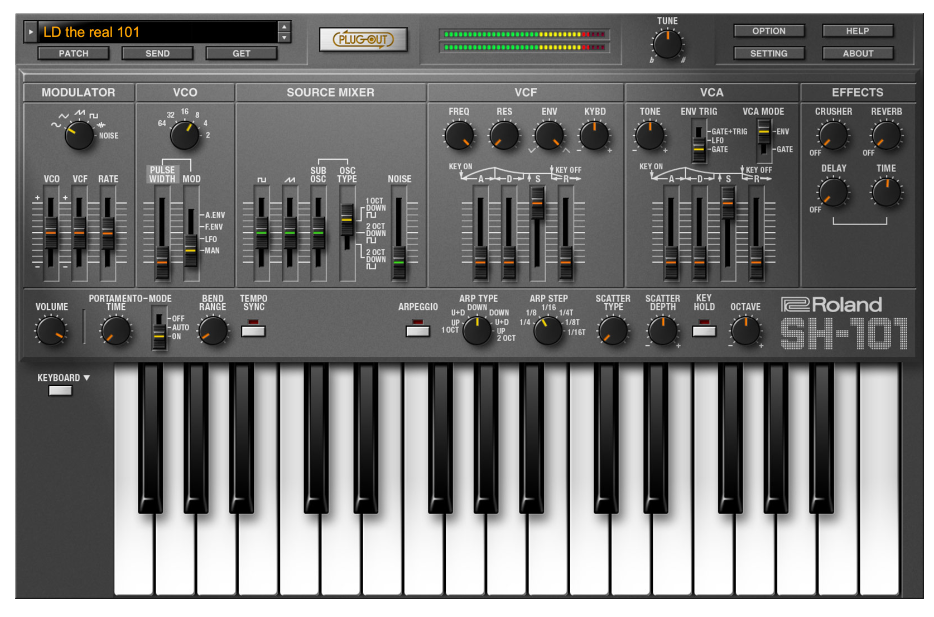Expand the KEYBOARD dropdown arrow
Viewport: 934px width, 617px height.
coord(87,378)
